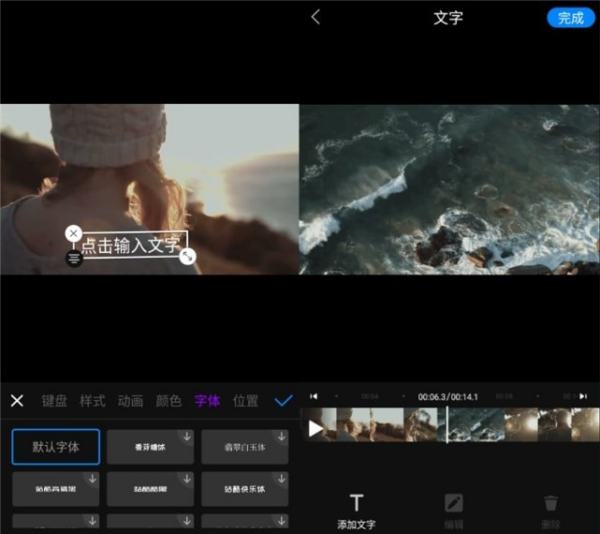600x534 pixels.
Task: Jump to the end with the skip-forward icon
Action: (583, 396)
